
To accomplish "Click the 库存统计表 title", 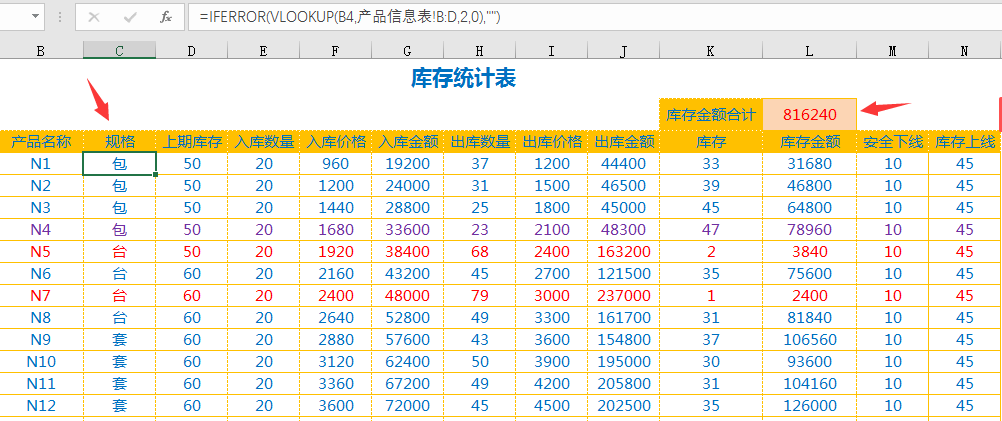I will (463, 78).
